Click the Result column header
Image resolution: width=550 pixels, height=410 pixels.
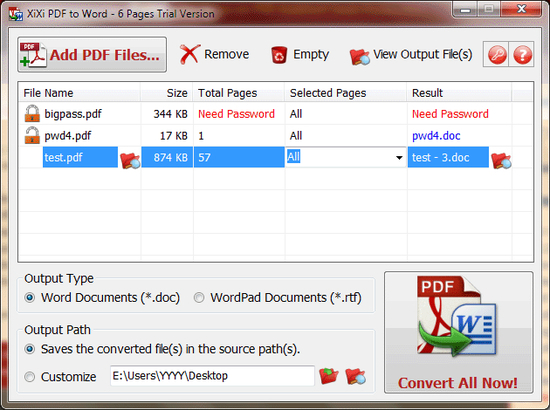459,93
